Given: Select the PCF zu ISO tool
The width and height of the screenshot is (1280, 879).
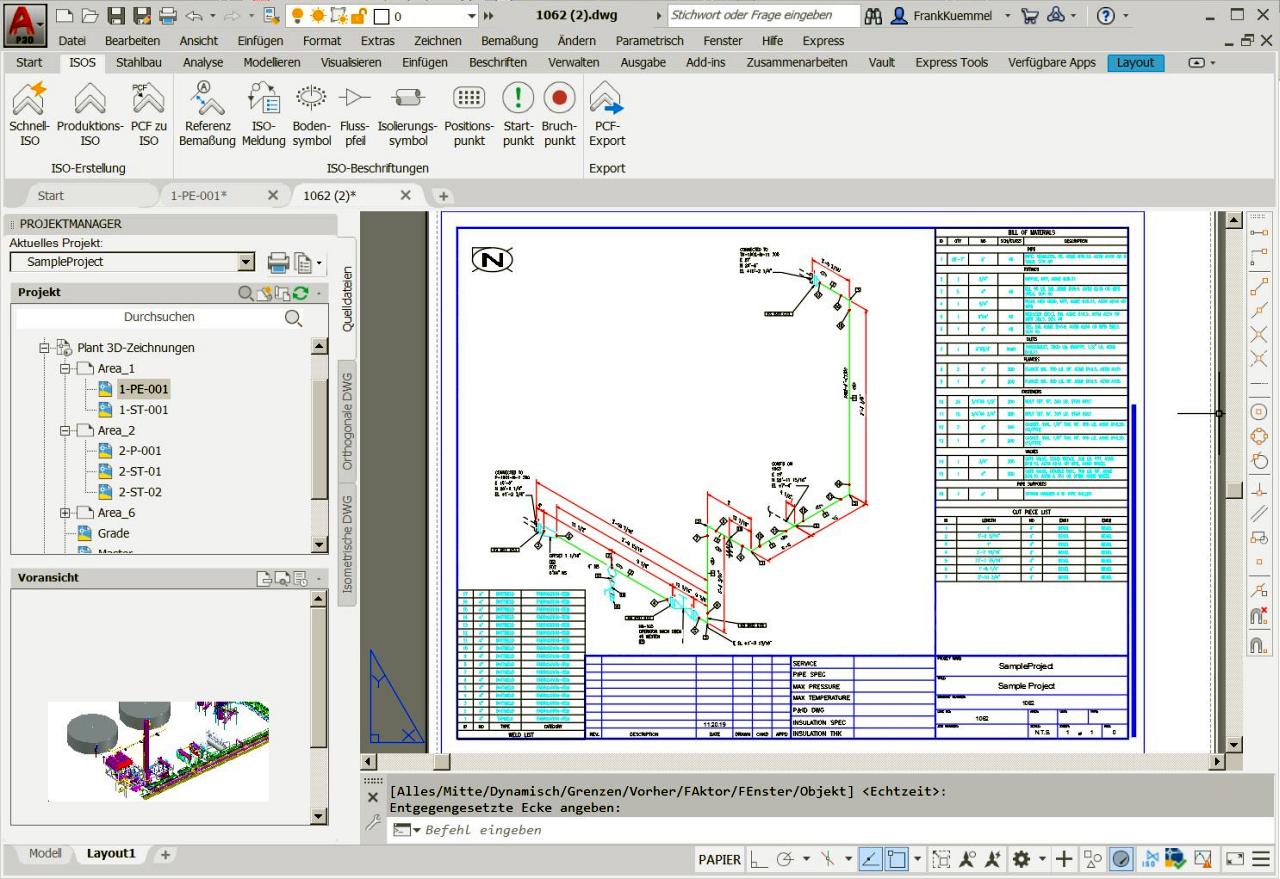Looking at the screenshot, I should coord(149,114).
